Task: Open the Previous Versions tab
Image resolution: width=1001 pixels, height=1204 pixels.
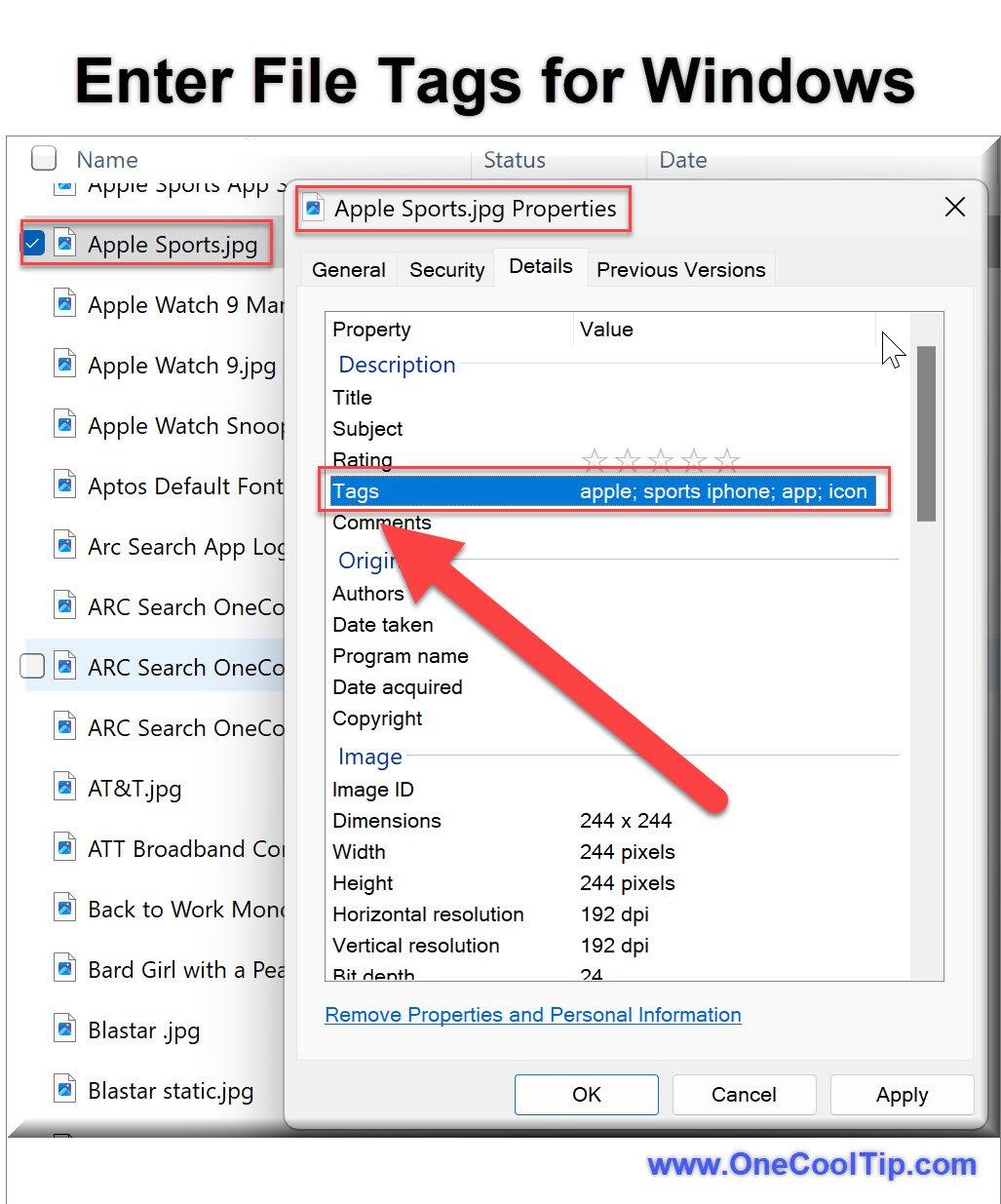Action: click(x=680, y=270)
